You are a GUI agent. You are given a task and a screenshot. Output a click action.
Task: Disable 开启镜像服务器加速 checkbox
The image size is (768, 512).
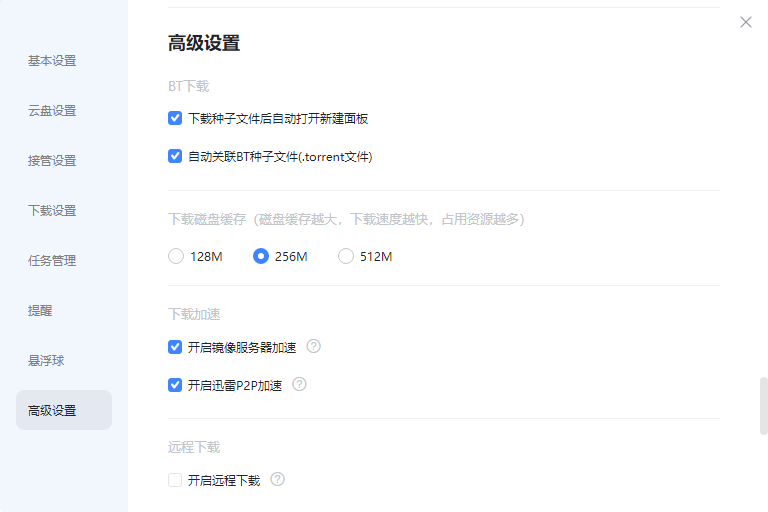[175, 347]
